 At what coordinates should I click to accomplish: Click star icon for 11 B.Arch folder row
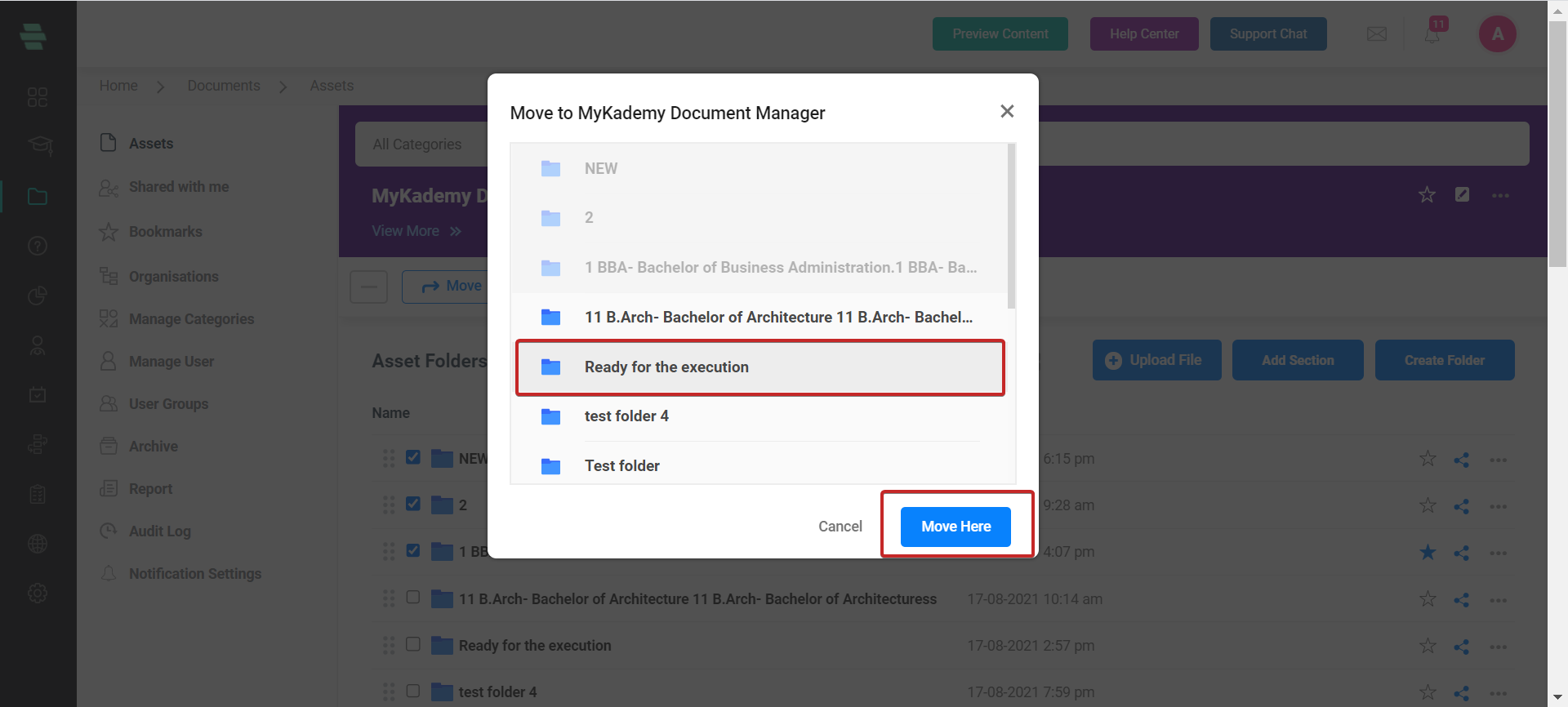coord(1428,599)
